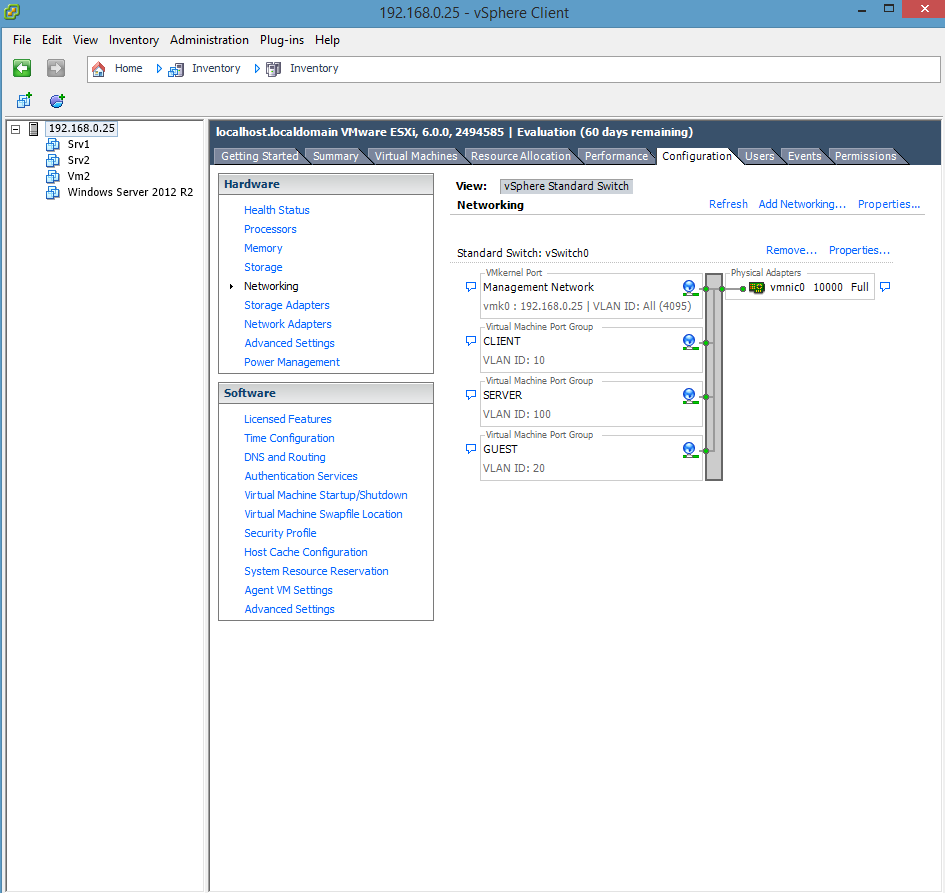Select Windows Server 2012 R2 in tree
Viewport: 945px width, 893px height.
130,192
